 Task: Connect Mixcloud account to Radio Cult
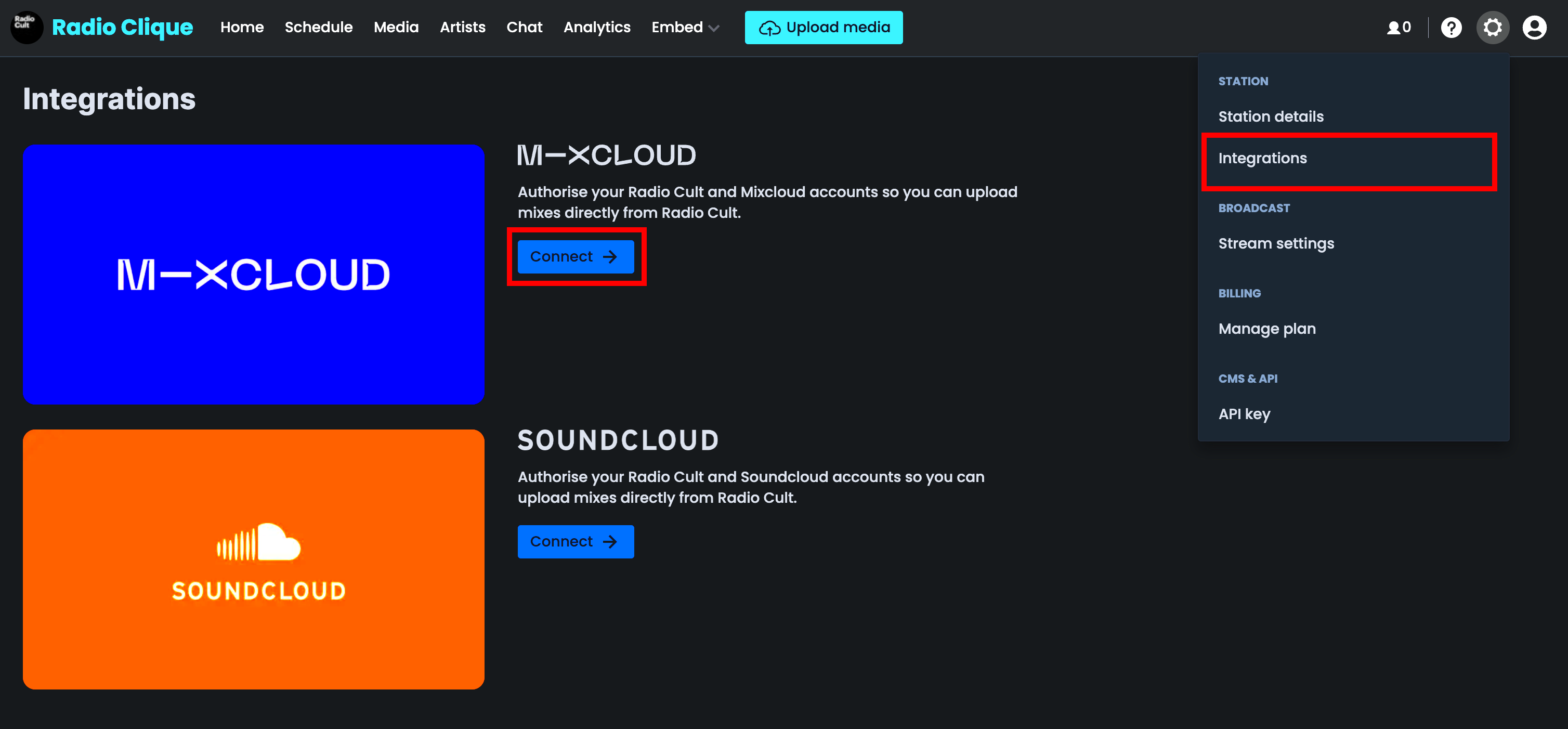(x=574, y=256)
